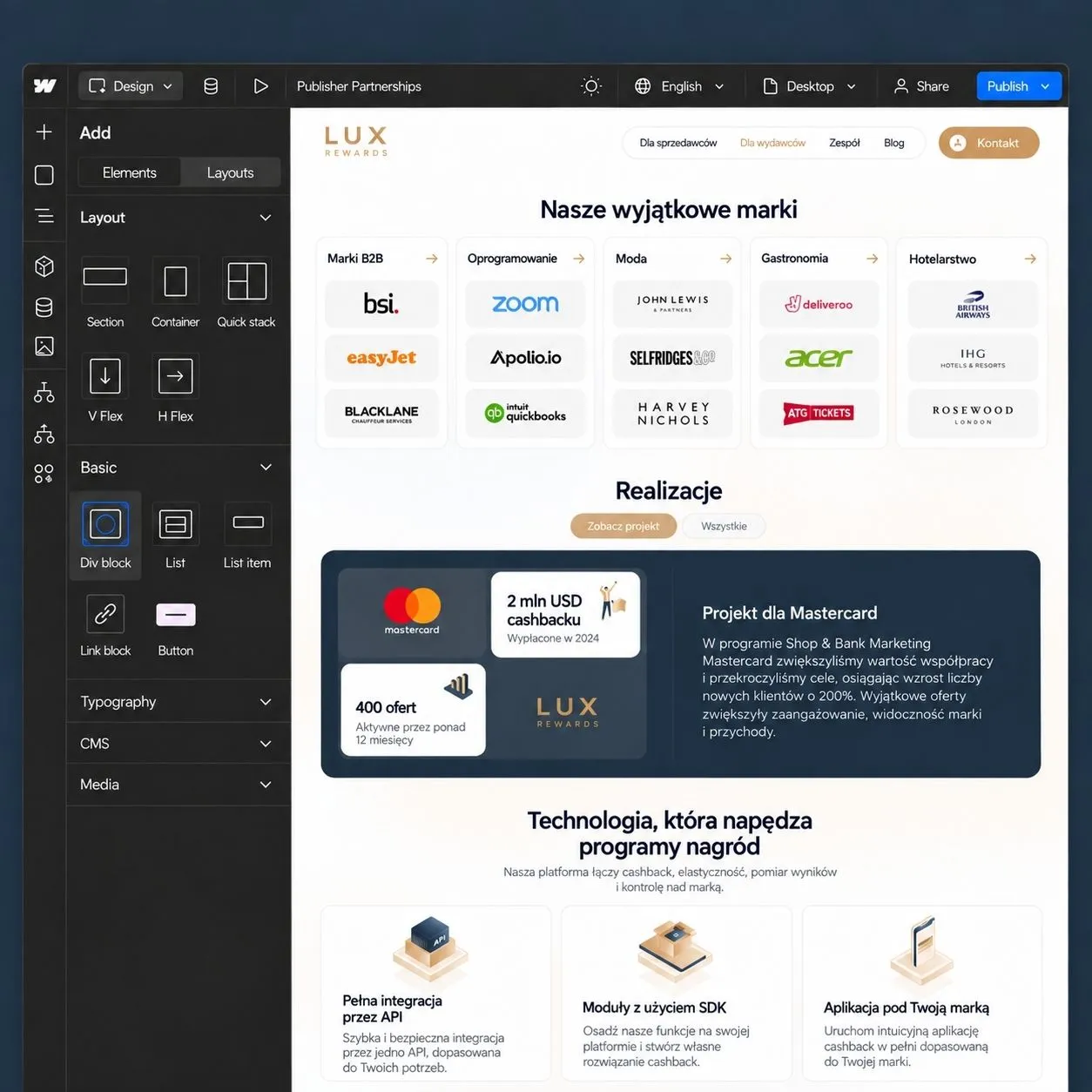Open the CMS database icon in top bar
Viewport: 1092px width, 1092px height.
(211, 85)
